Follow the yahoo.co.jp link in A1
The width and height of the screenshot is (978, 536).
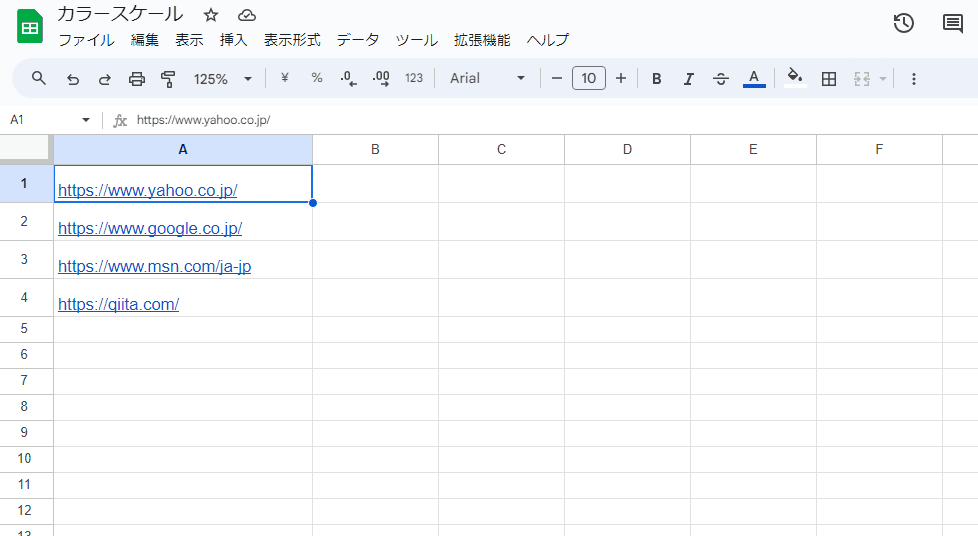148,190
